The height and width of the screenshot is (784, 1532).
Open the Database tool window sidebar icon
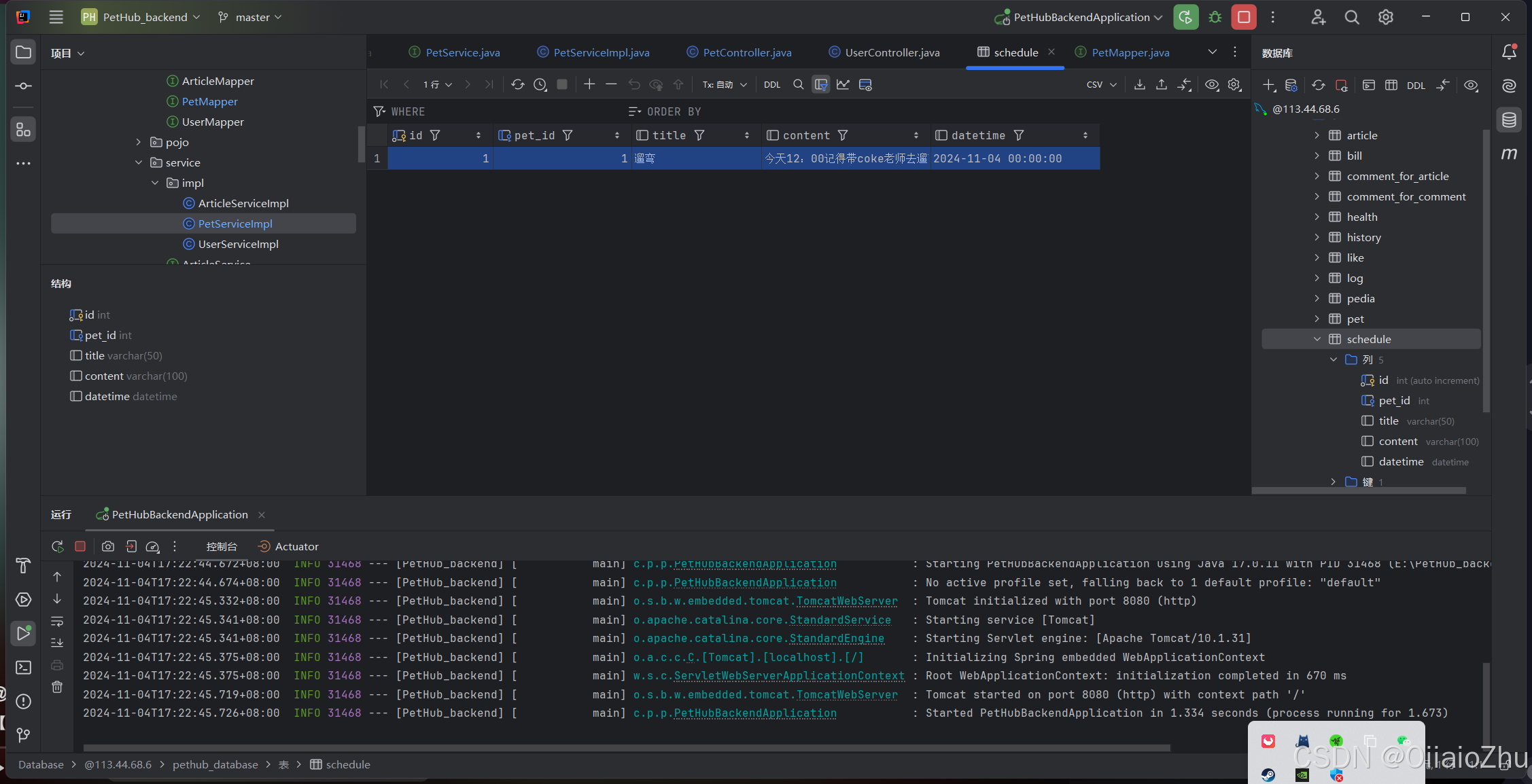tap(1509, 120)
